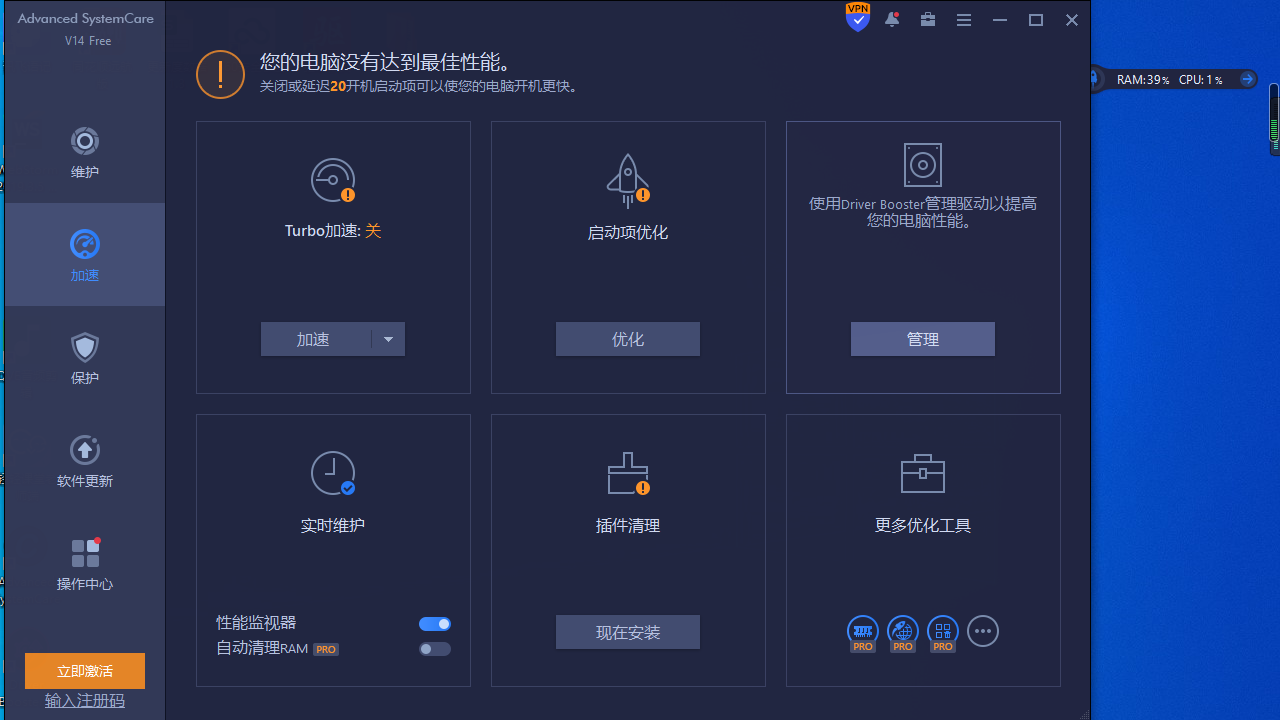Viewport: 1280px width, 720px height.
Task: Switch to the 保护 sidebar tab
Action: point(84,358)
